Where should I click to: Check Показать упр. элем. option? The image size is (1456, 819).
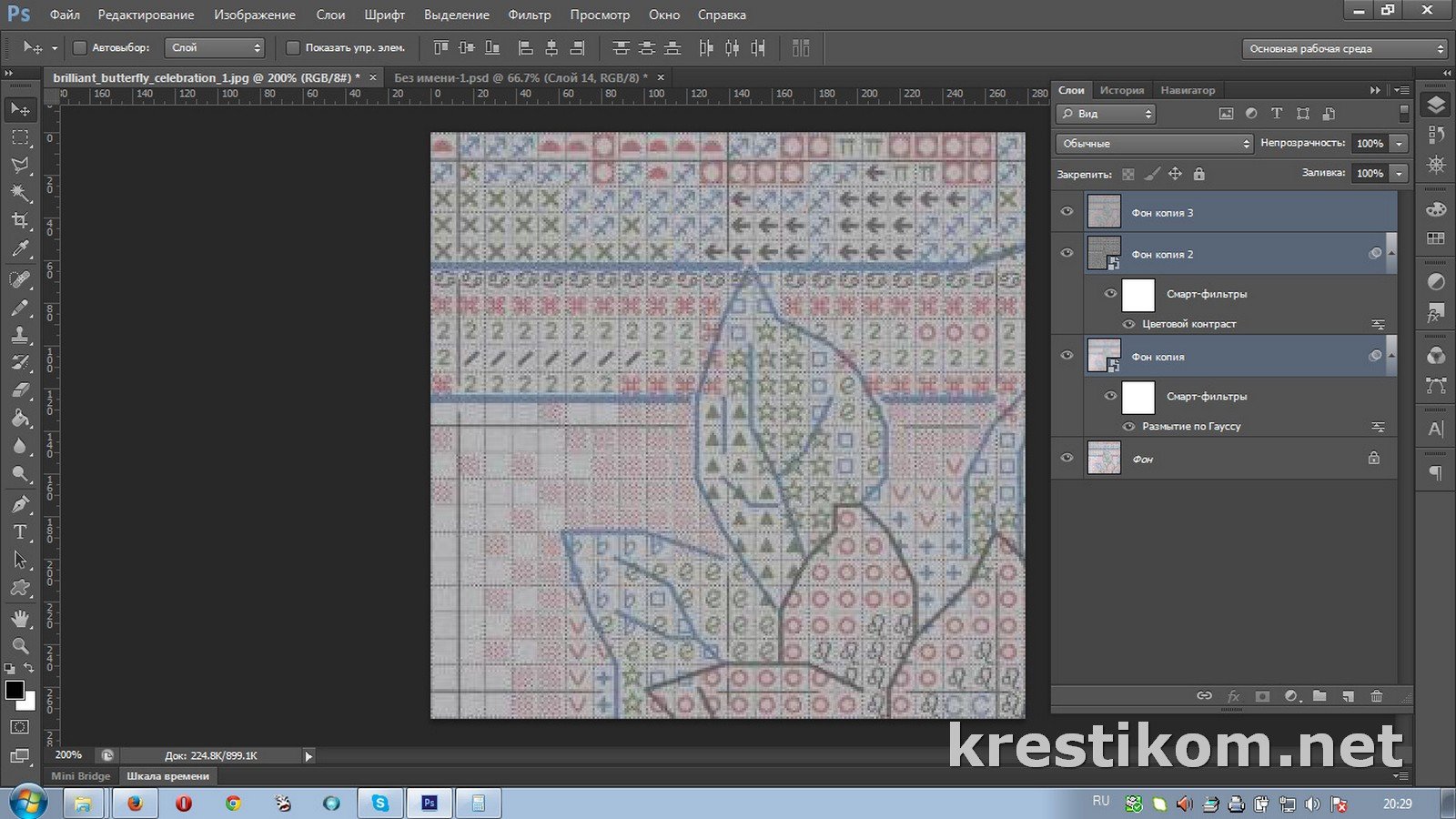293,48
